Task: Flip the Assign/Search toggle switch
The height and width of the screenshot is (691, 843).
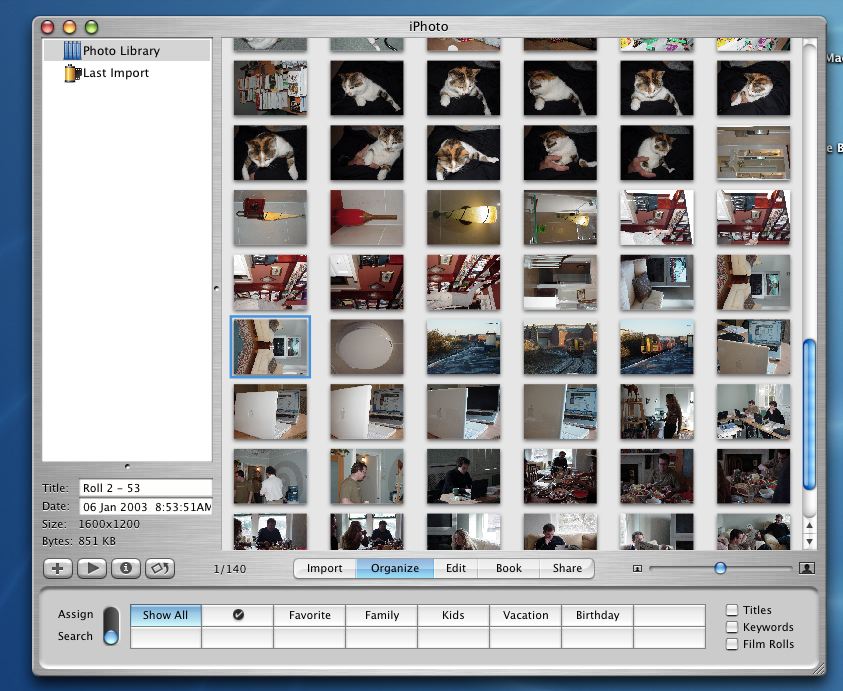Action: pos(111,626)
